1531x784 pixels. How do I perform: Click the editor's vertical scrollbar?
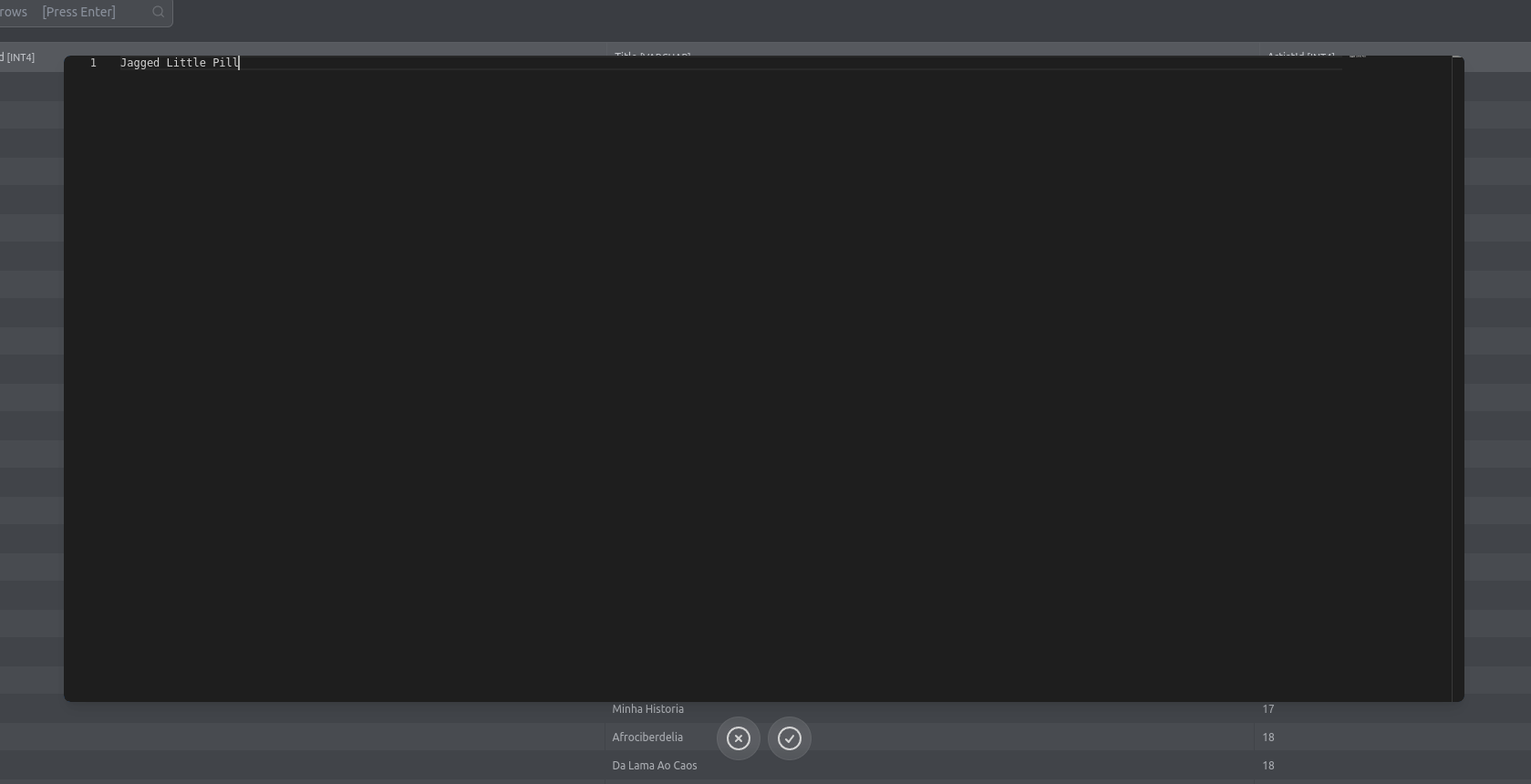1457,378
